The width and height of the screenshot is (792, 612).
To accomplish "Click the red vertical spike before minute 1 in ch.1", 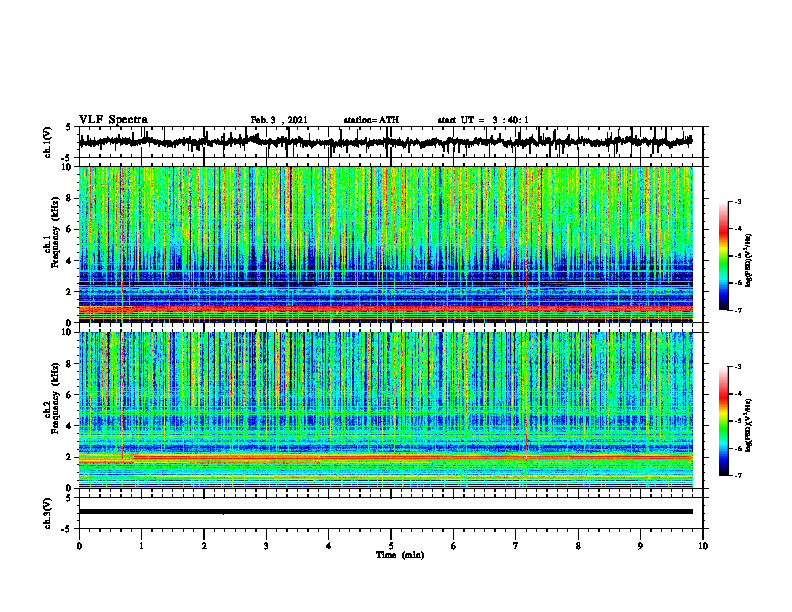I will pos(122,230).
